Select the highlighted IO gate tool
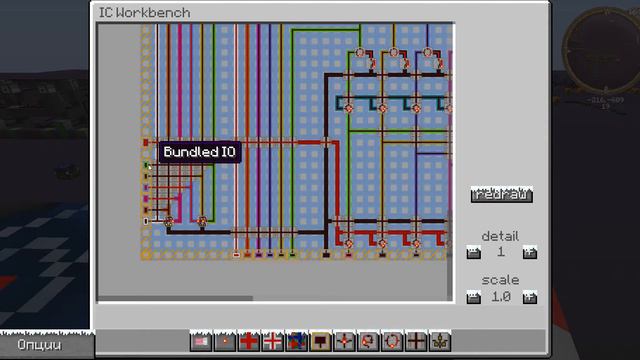The width and height of the screenshot is (640, 360). [320, 341]
